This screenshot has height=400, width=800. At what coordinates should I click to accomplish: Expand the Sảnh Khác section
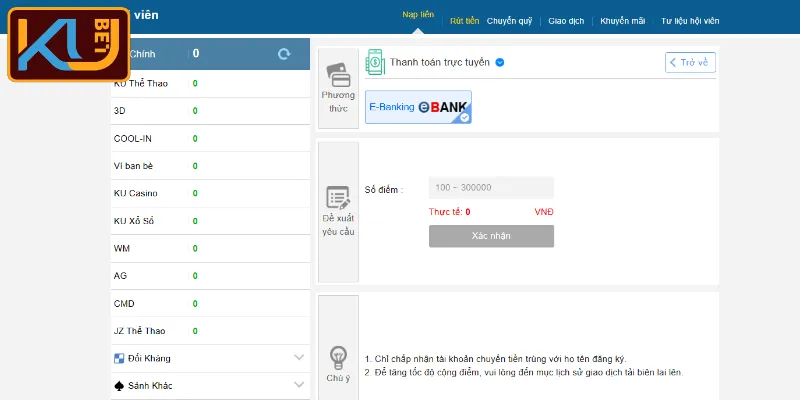point(299,385)
